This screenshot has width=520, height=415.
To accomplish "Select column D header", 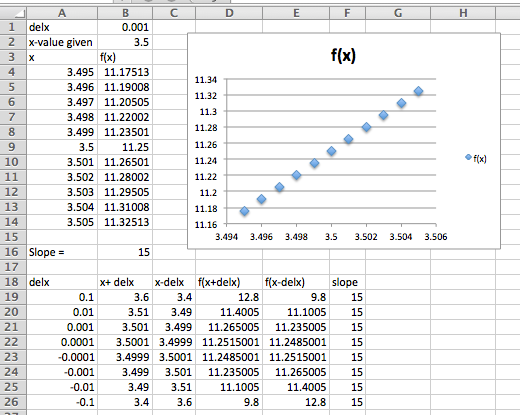I will [x=229, y=13].
